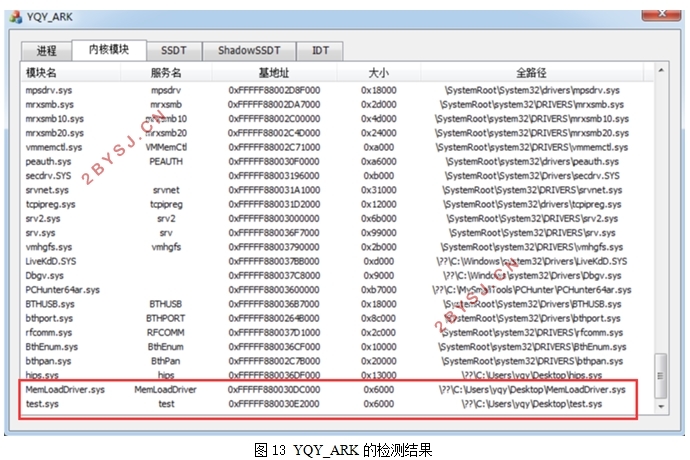This screenshot has height=460, width=690.
Task: Select the vmhgfs.sys module row
Action: (x=338, y=247)
